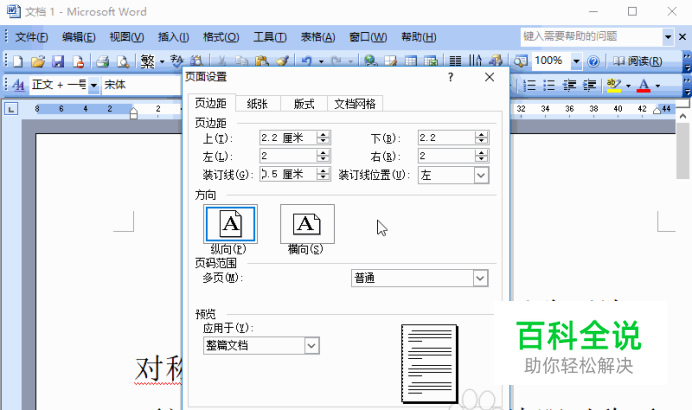Click the help search box 键入需要帮助的问题
The image size is (692, 410).
(591, 37)
